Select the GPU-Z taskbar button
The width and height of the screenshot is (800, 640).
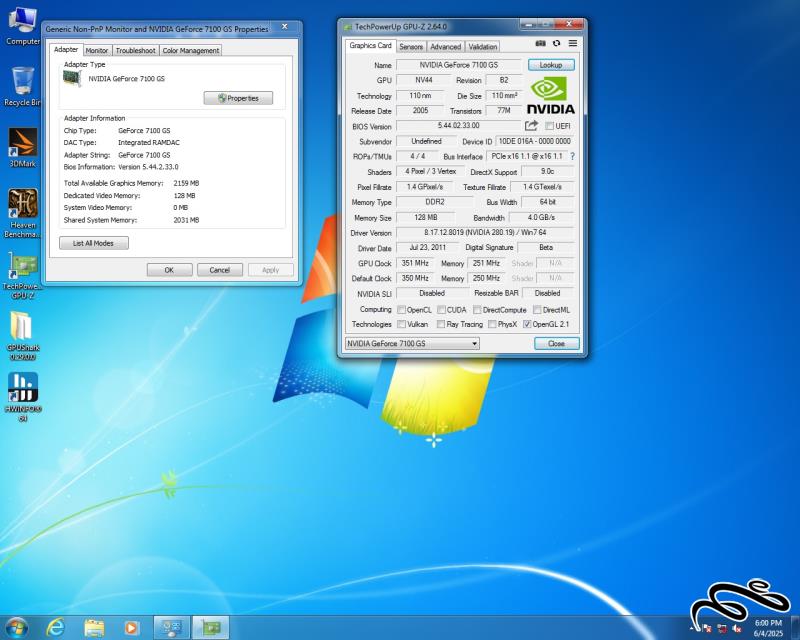(x=211, y=627)
